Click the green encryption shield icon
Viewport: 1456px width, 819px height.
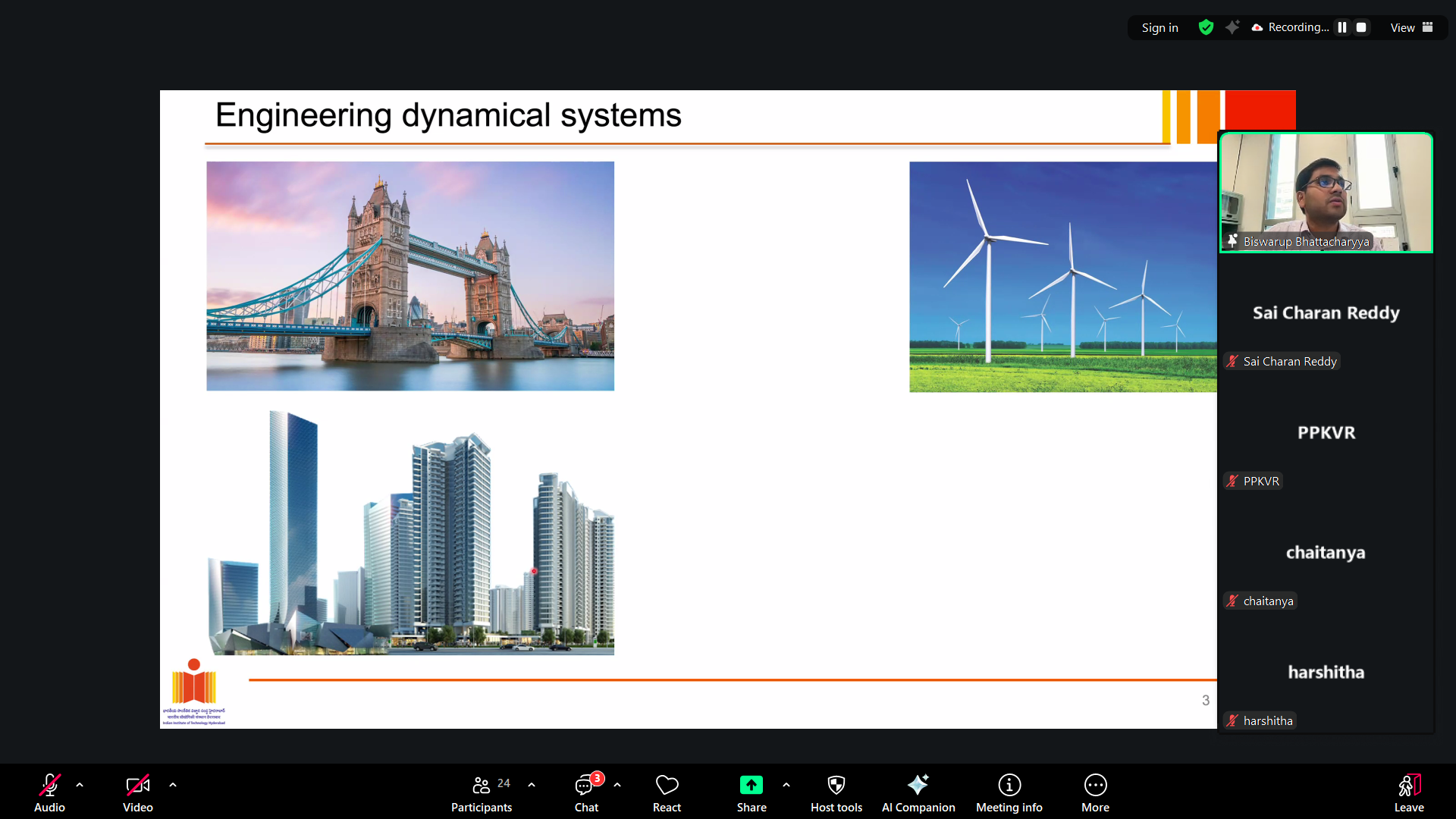(1206, 27)
